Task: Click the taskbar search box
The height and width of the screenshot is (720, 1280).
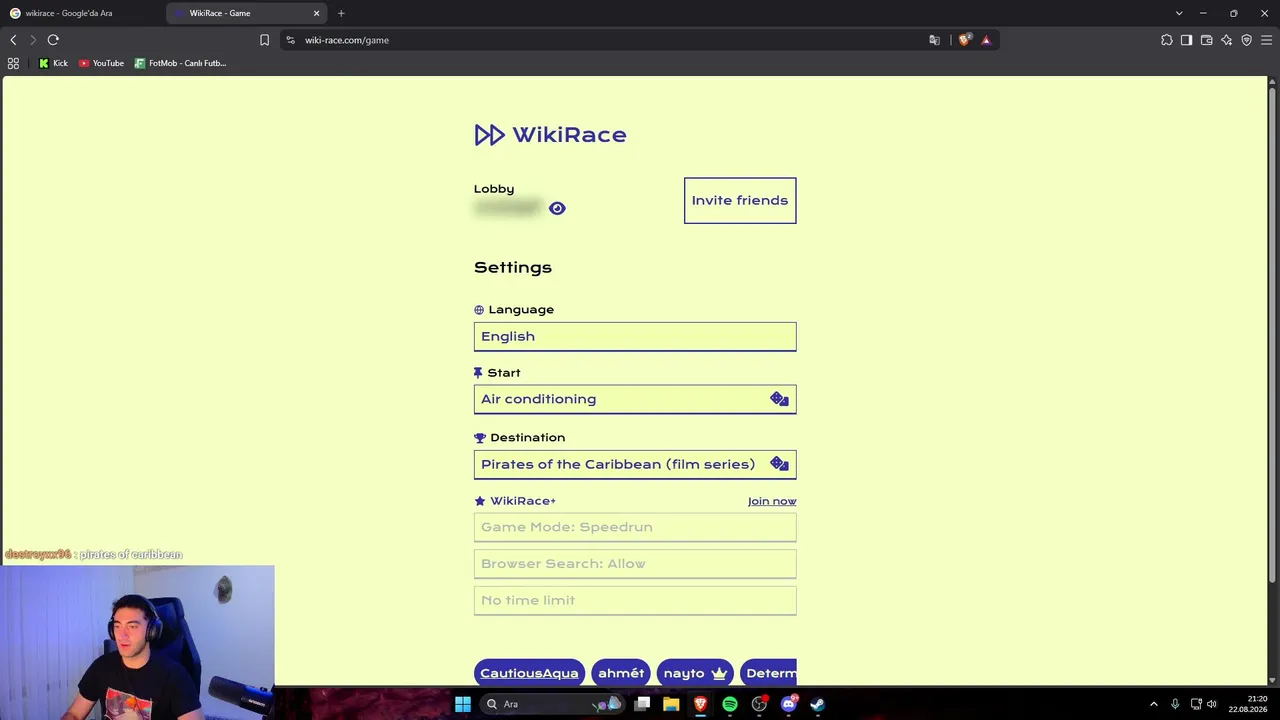Action: [x=551, y=704]
